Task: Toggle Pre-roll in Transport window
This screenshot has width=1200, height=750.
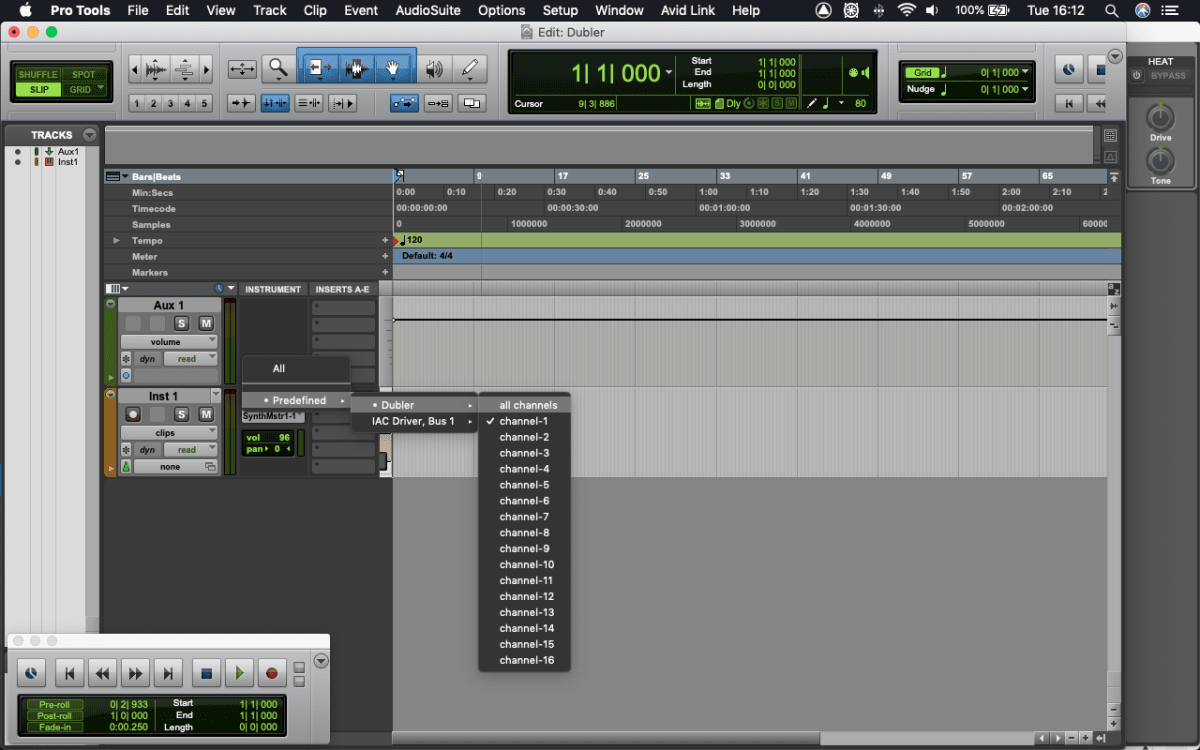Action: pyautogui.click(x=54, y=704)
